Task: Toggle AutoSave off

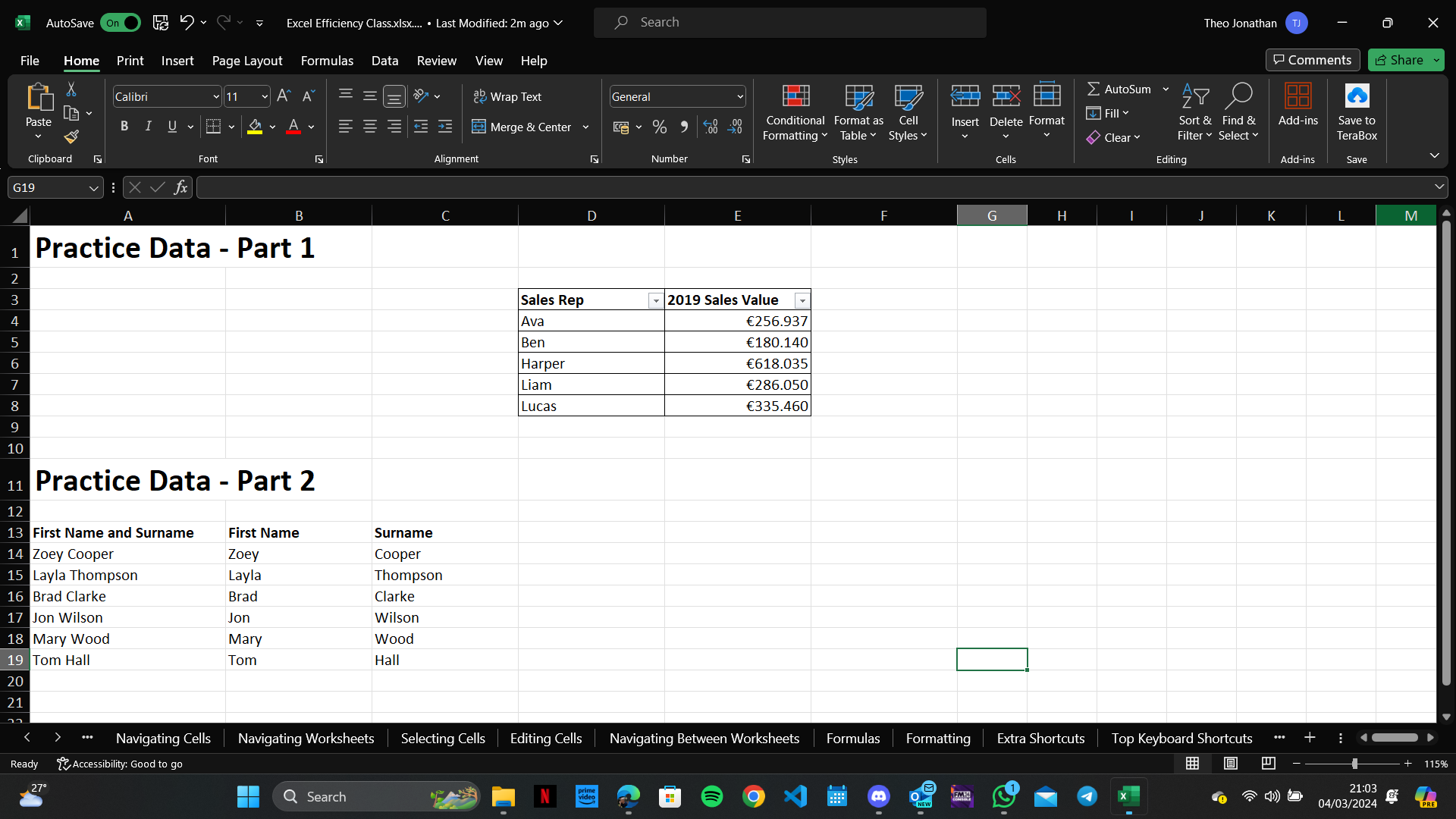Action: [x=120, y=23]
